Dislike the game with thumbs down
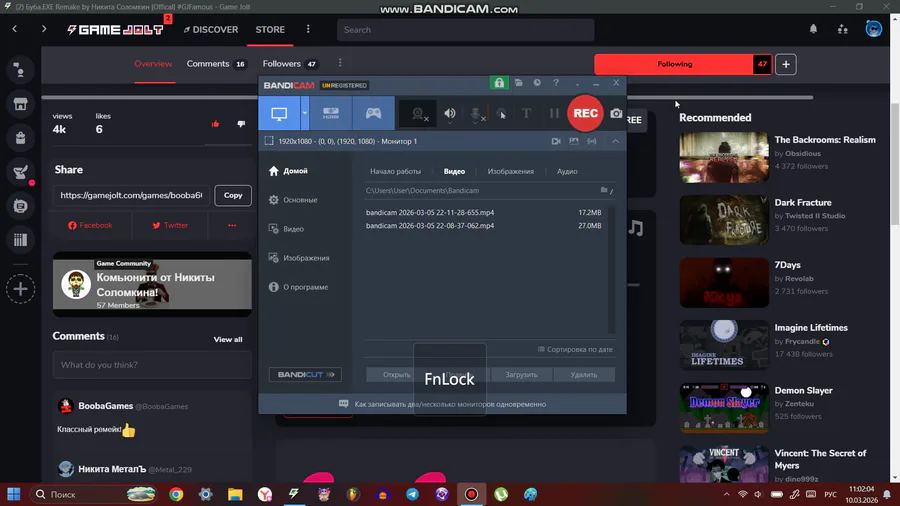This screenshot has width=900, height=506. (241, 124)
